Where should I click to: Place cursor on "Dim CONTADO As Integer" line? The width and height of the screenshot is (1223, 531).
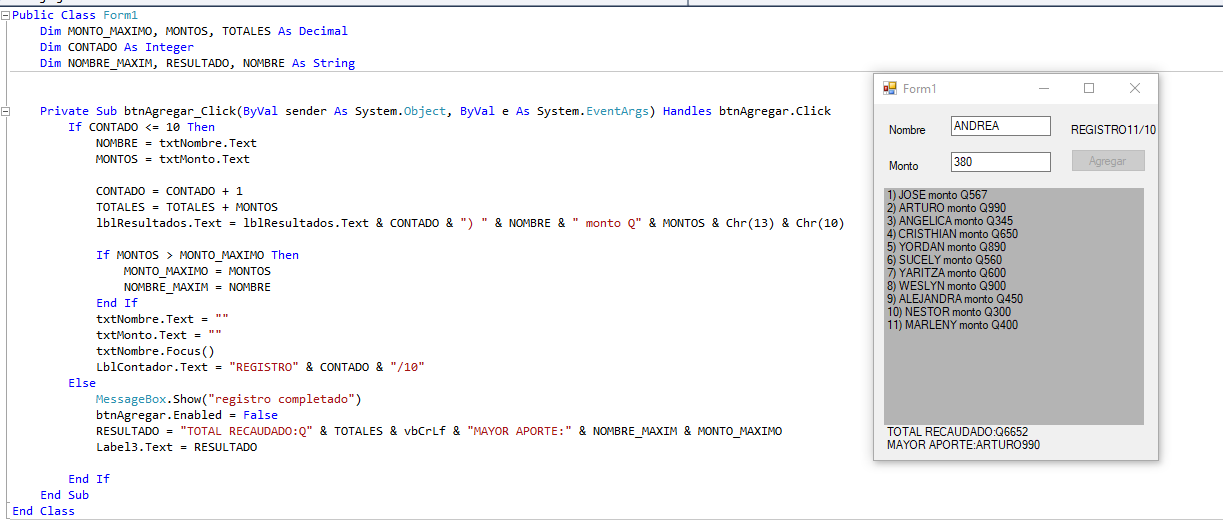tap(117, 47)
